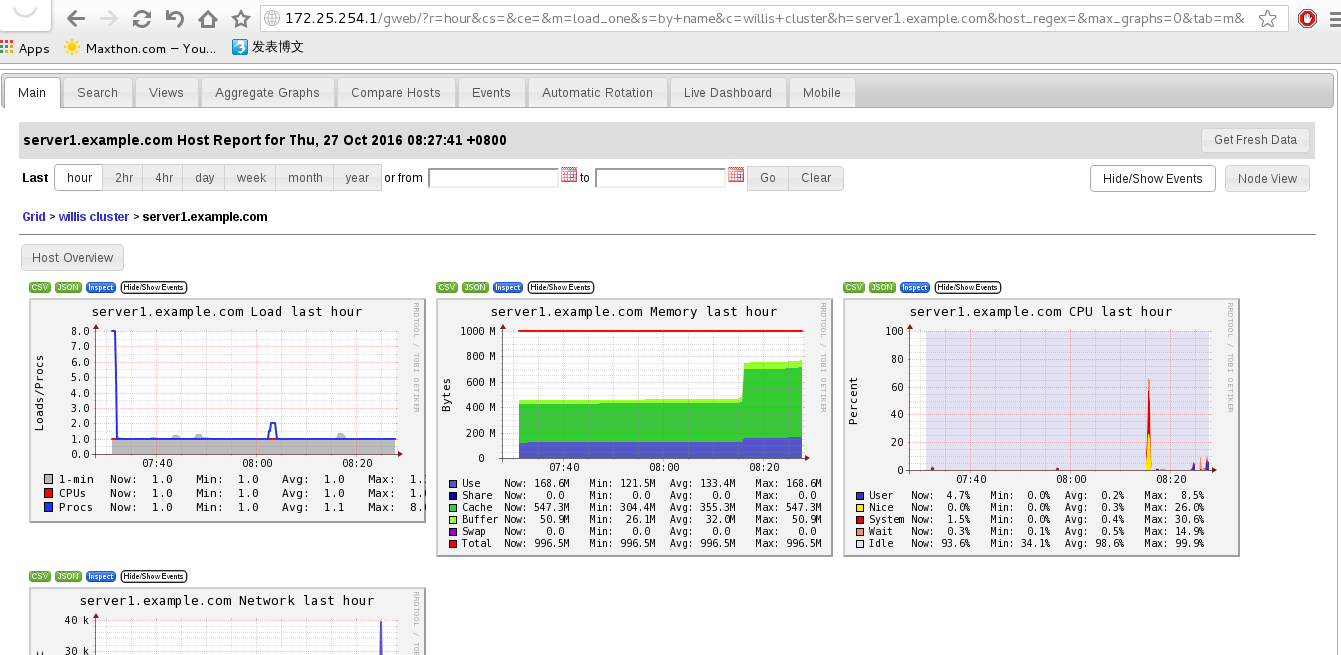Toggle Hide/Show Events on Memory graph
Screen dimensions: 1341x655
(x=561, y=287)
